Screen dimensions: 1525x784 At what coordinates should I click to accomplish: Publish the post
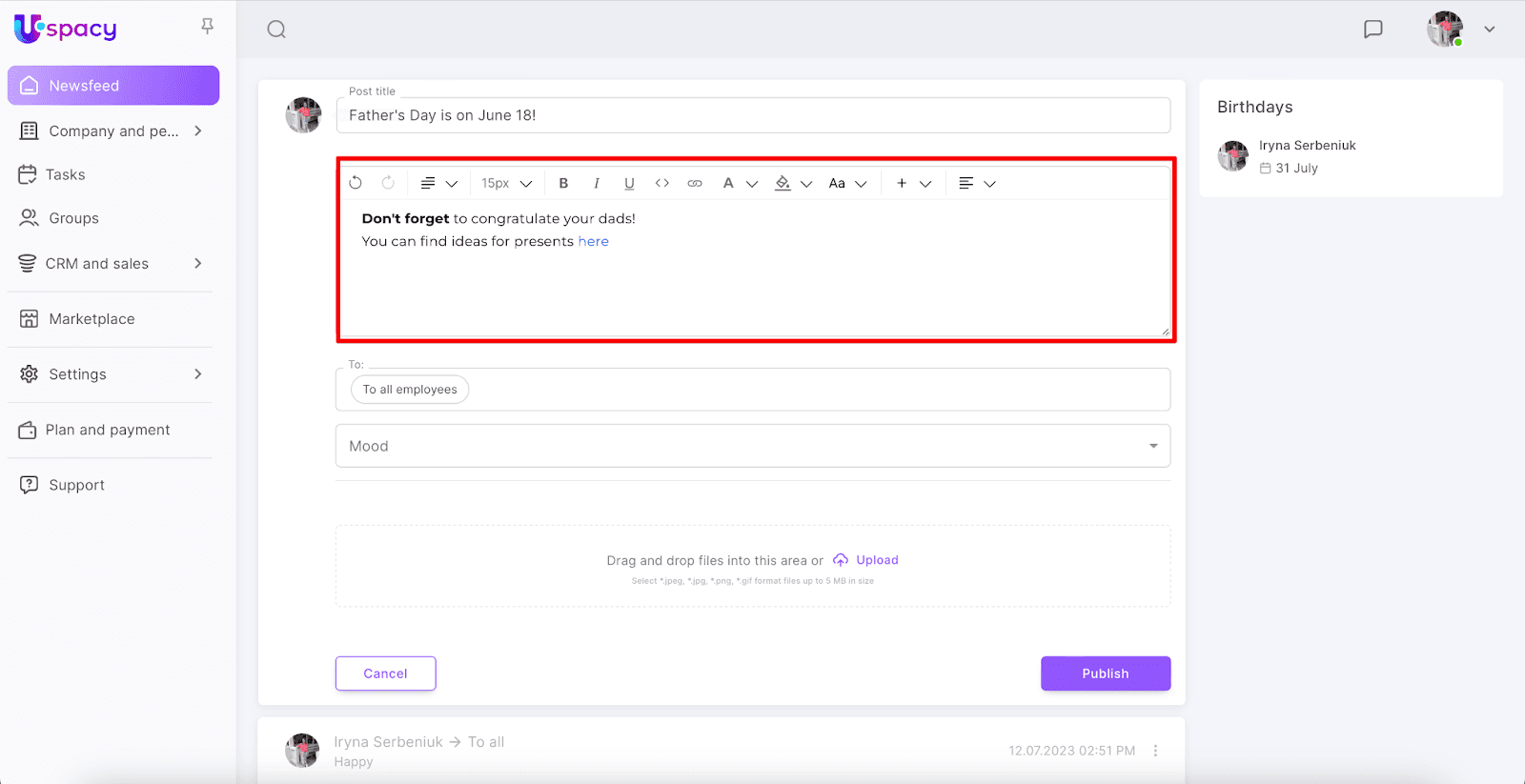1105,673
